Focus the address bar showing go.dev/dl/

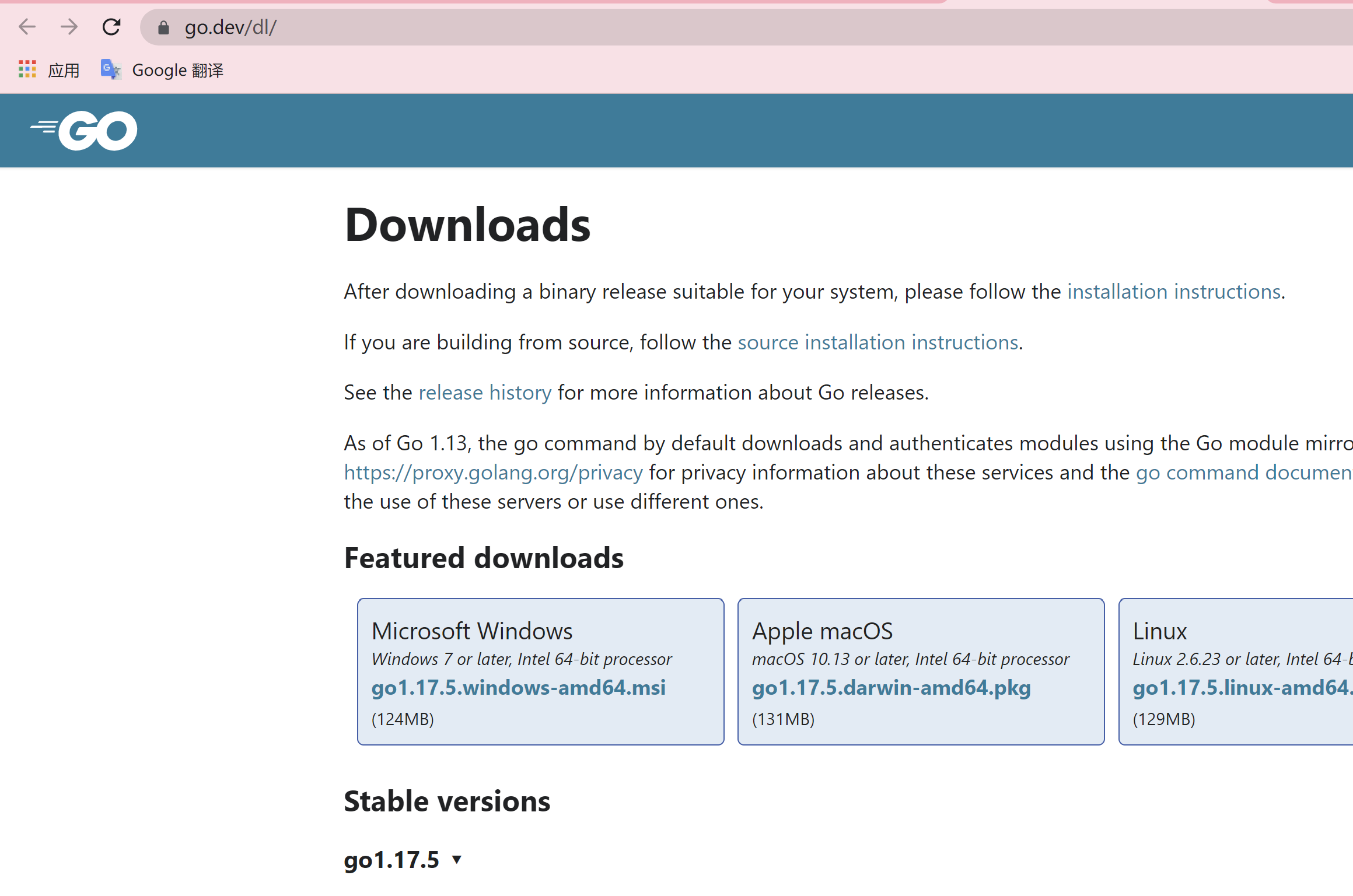[747, 27]
